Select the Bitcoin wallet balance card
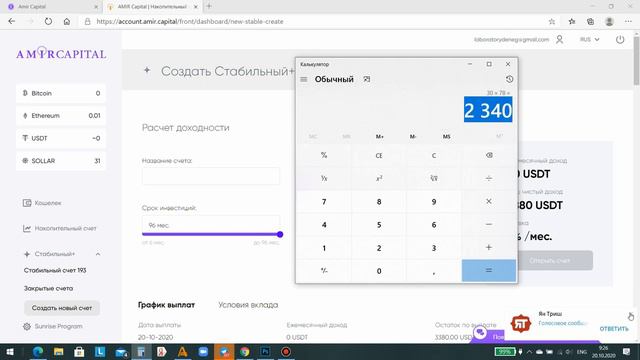Viewport: 640px width, 360px height. pyautogui.click(x=61, y=93)
